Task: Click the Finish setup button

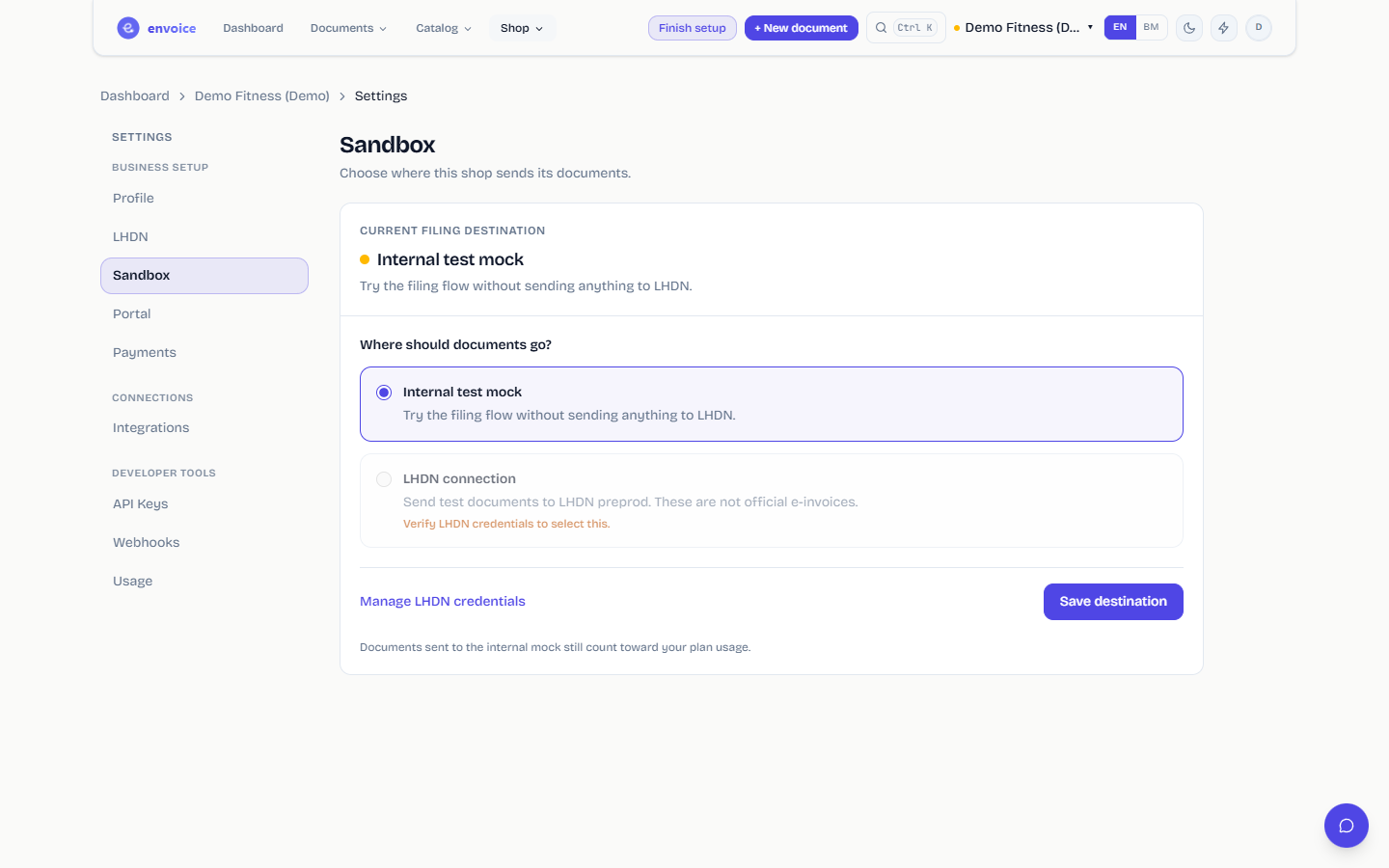Action: tap(693, 28)
